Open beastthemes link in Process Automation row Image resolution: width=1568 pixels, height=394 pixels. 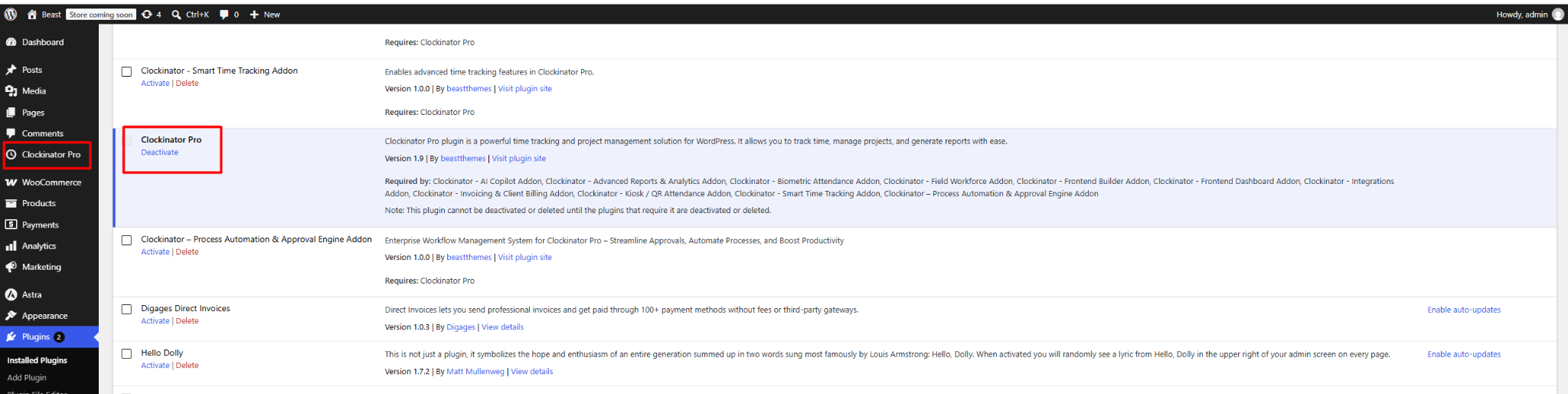point(469,258)
